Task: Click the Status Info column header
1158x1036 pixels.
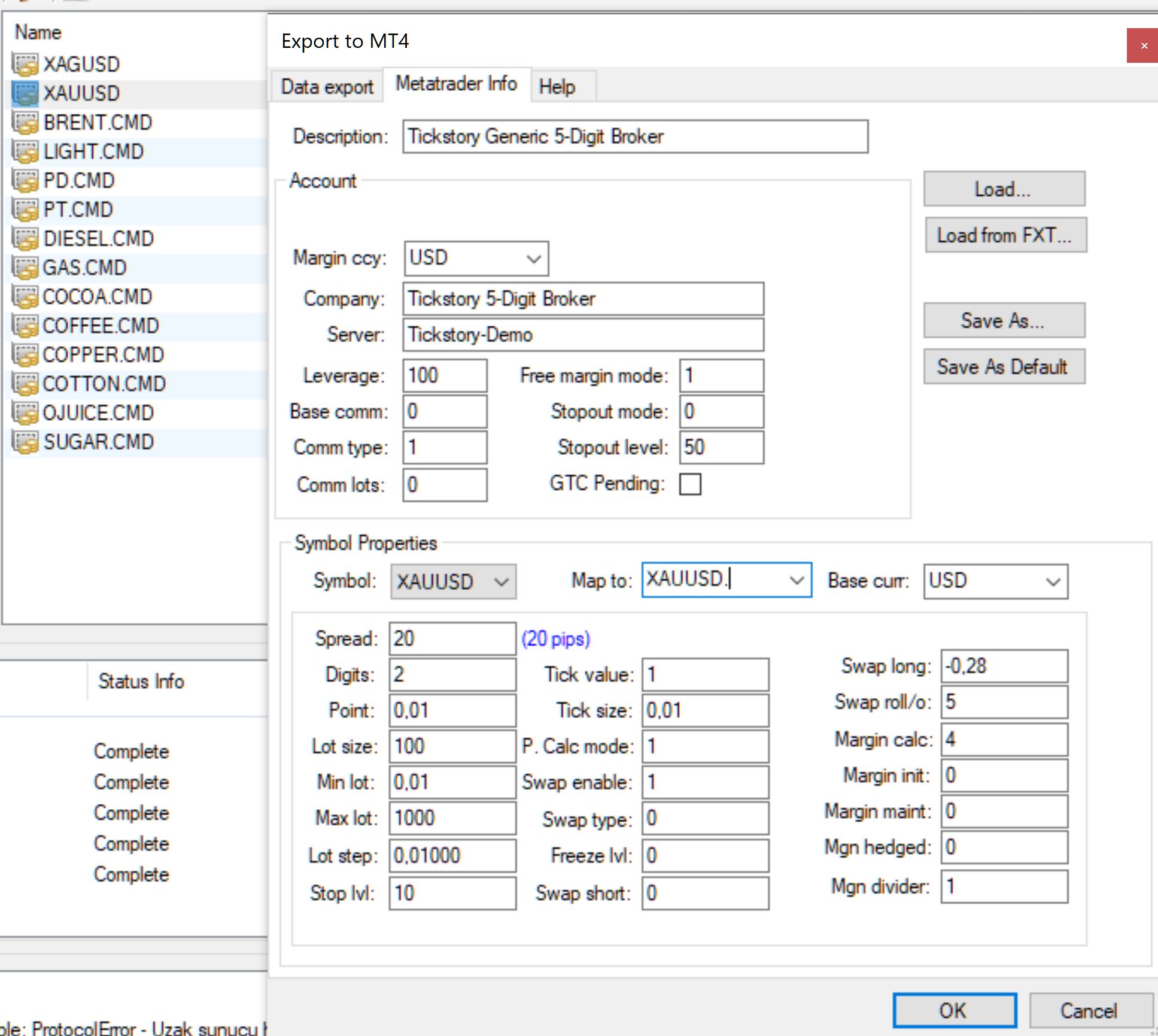Action: point(141,682)
